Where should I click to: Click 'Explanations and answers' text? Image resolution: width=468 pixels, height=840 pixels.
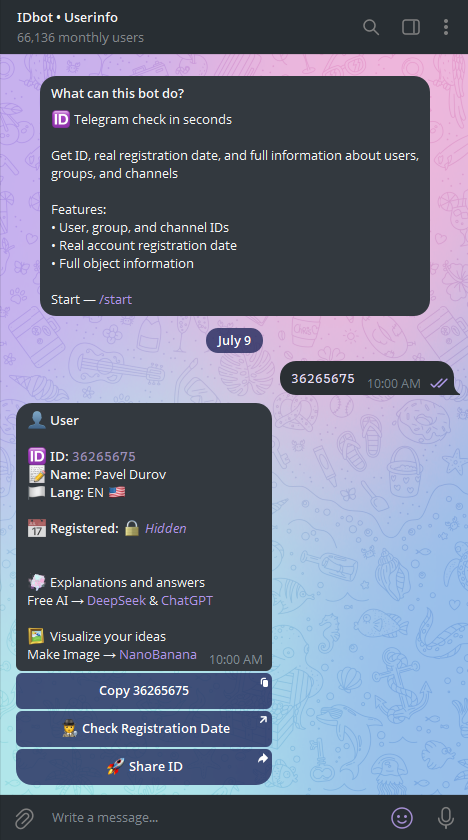pos(127,582)
